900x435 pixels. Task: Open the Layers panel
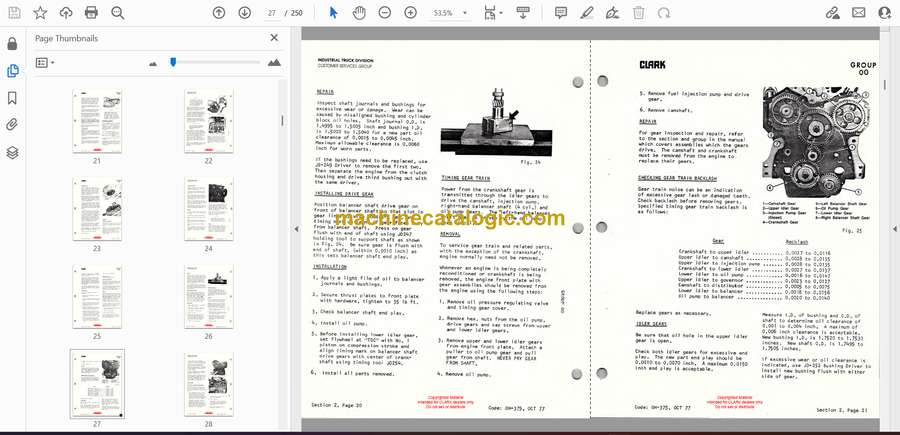[13, 152]
